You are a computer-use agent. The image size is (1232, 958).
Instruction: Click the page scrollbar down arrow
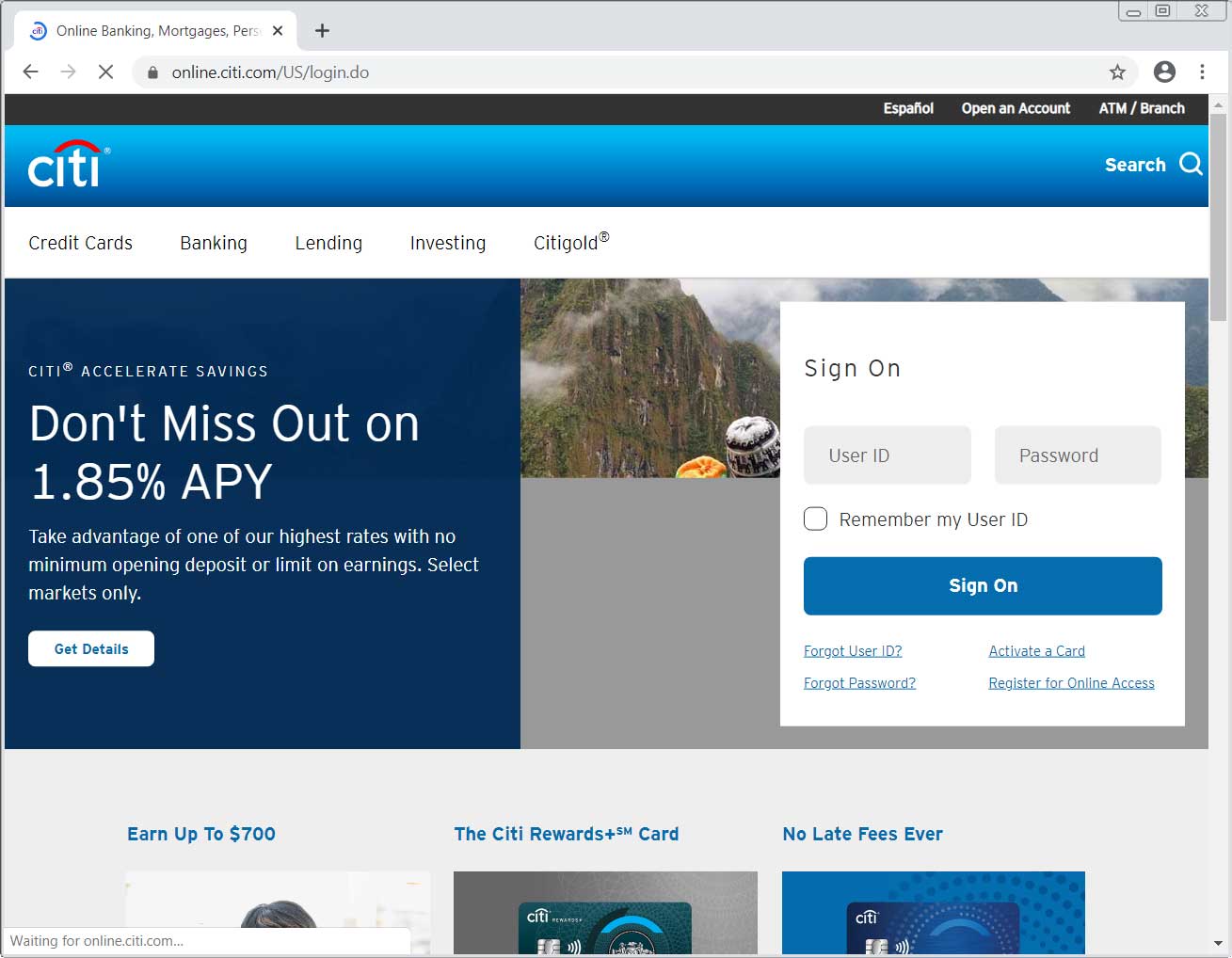tap(1219, 943)
